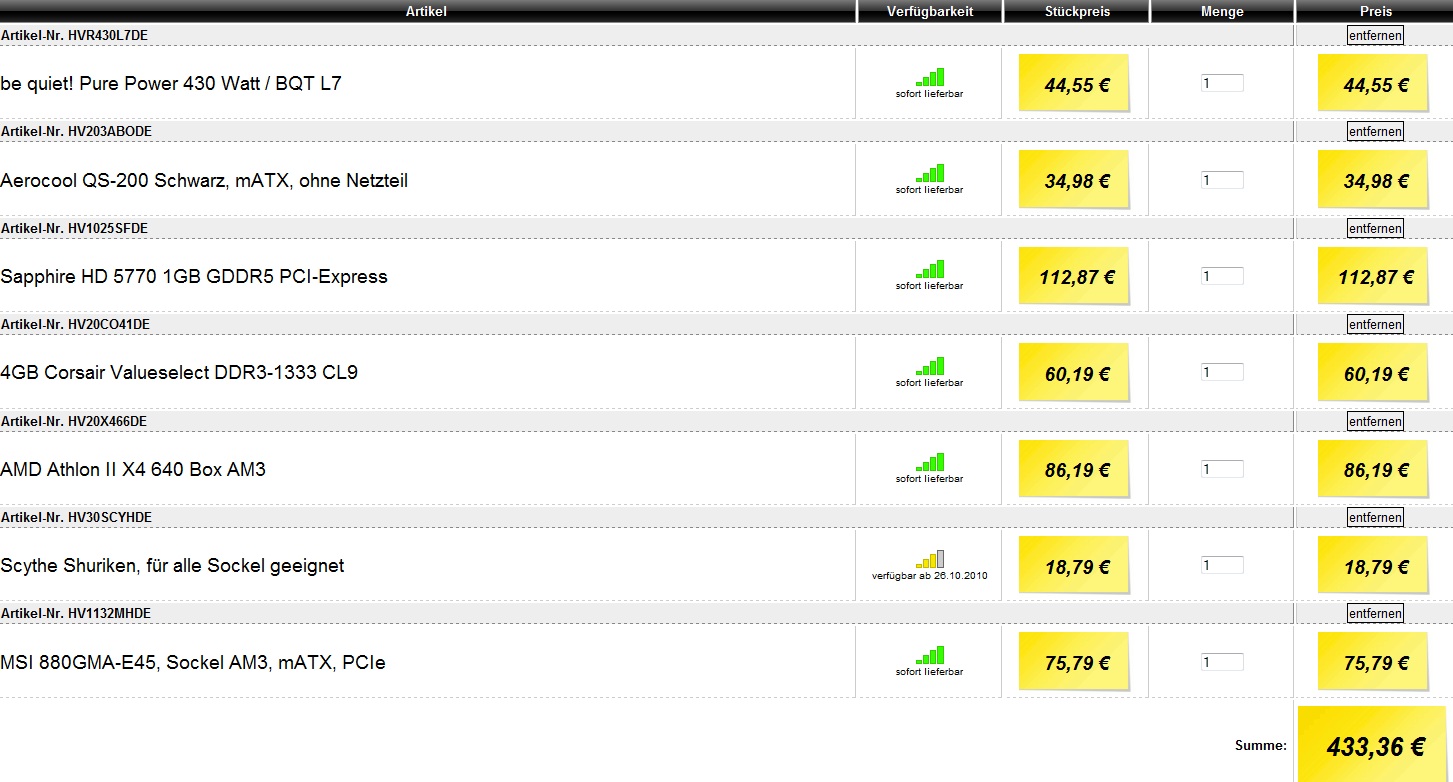
Task: Click availability bars icon for be quiet! Pure Power
Action: tap(930, 77)
